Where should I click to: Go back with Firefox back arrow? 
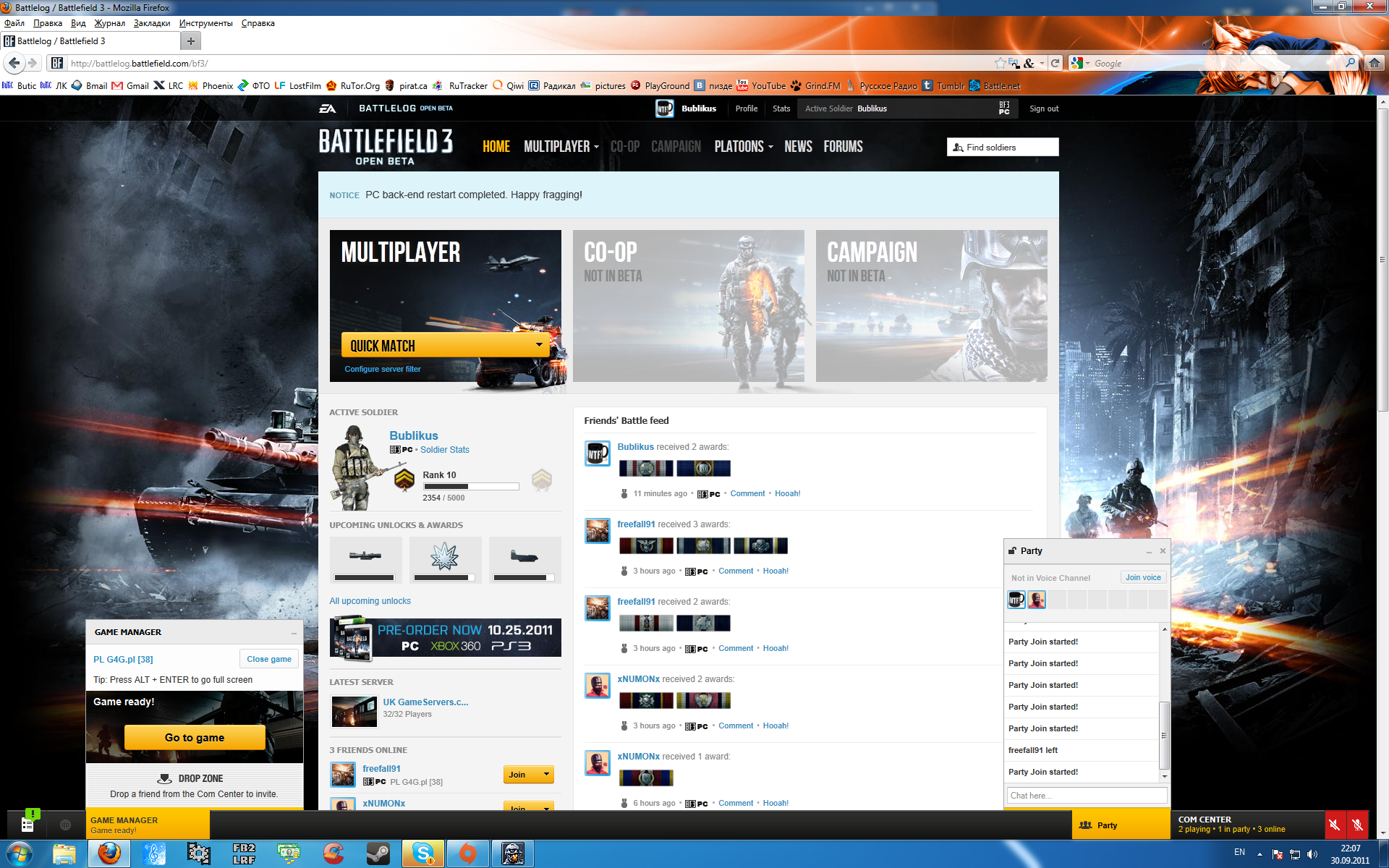pos(14,63)
